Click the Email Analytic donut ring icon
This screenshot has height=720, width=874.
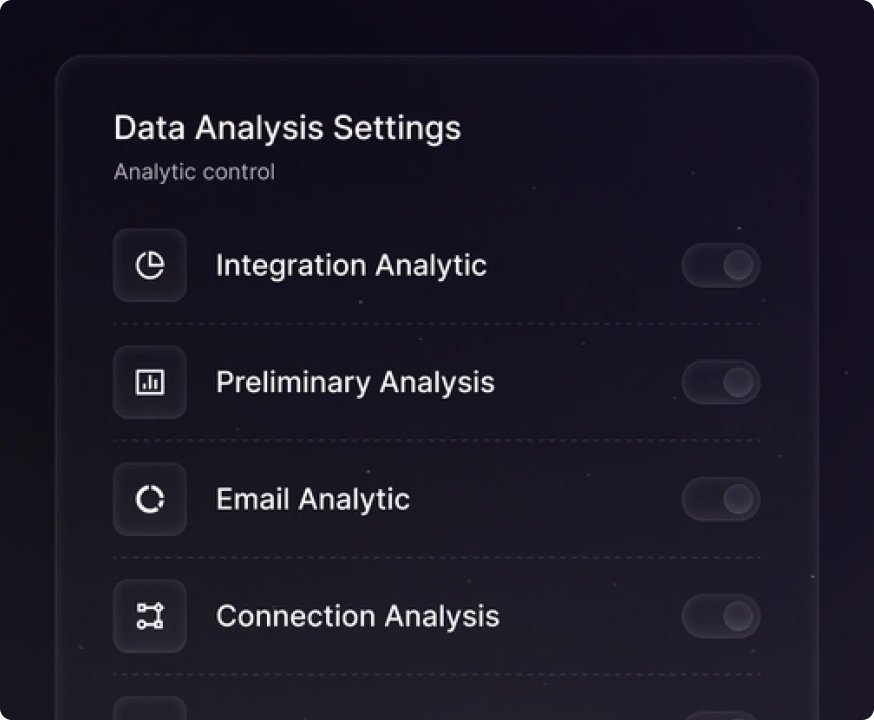(x=150, y=499)
